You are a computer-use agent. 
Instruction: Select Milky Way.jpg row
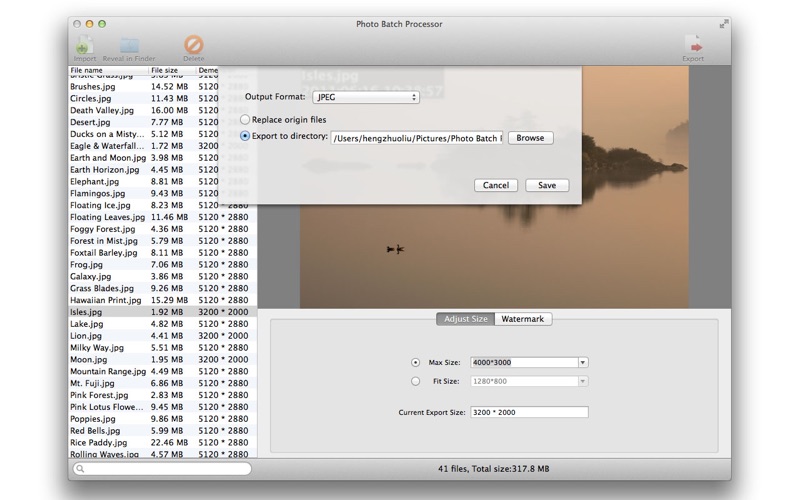[x=162, y=347]
